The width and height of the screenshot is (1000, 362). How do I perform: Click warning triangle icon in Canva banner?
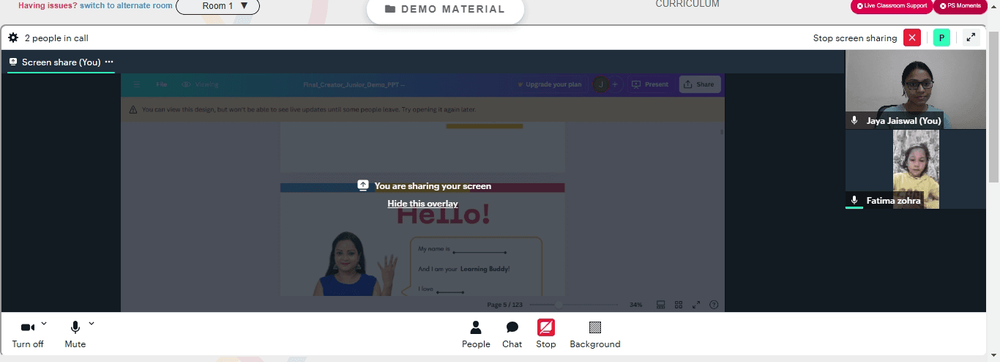[133, 110]
